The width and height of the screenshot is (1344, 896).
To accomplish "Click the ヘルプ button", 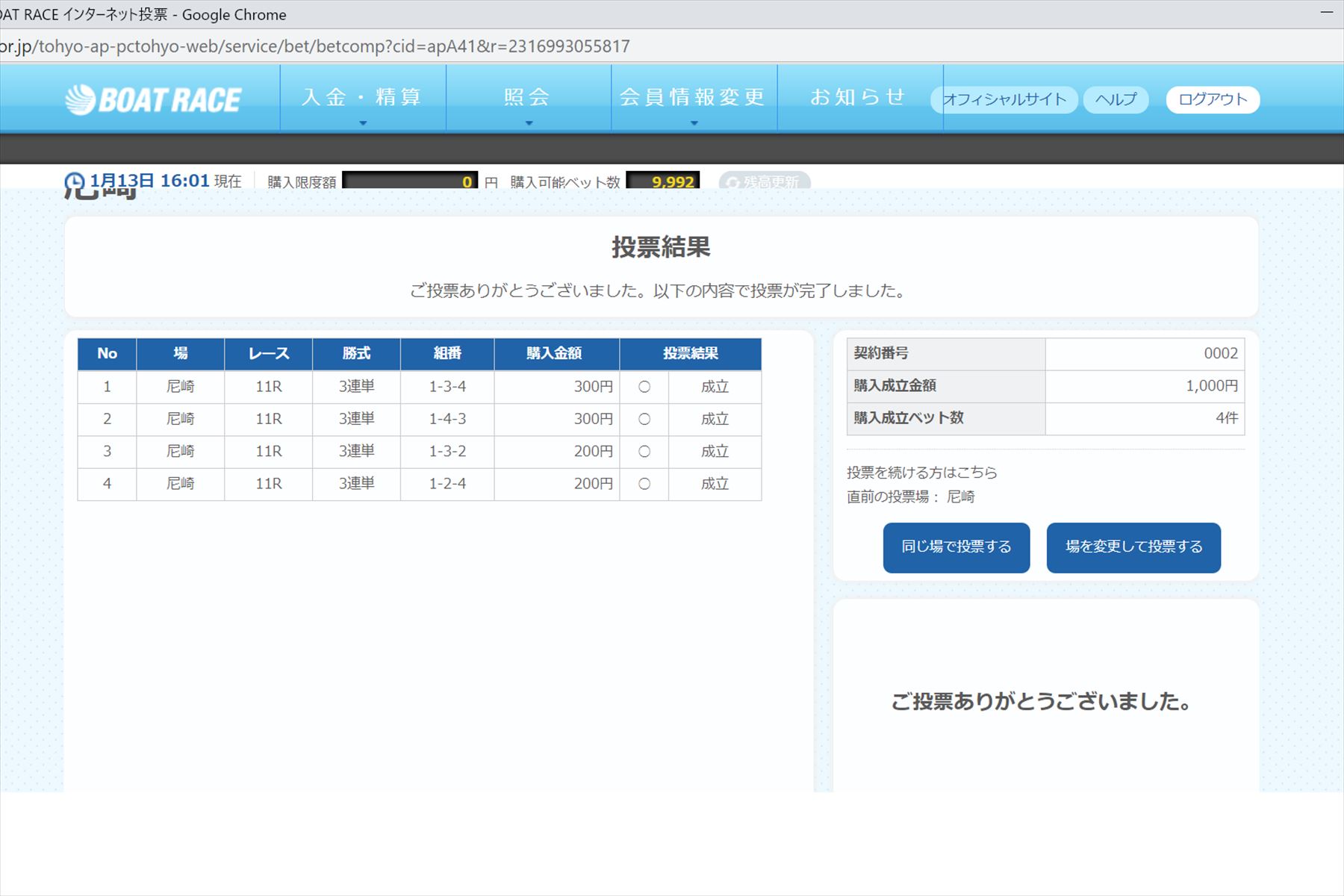I will pos(1116,99).
